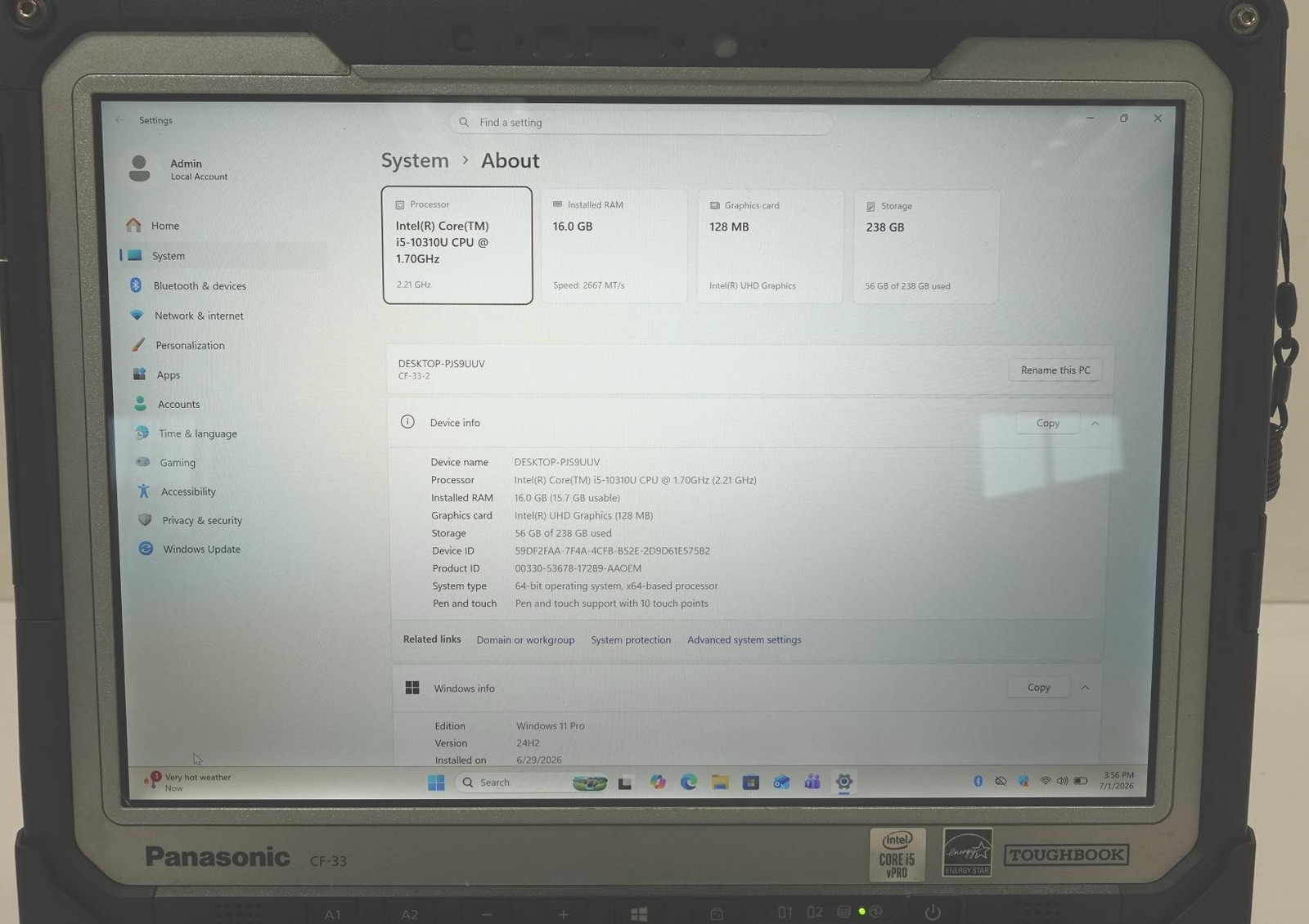Click the Device info circle icon
This screenshot has width=1309, height=924.
point(407,422)
